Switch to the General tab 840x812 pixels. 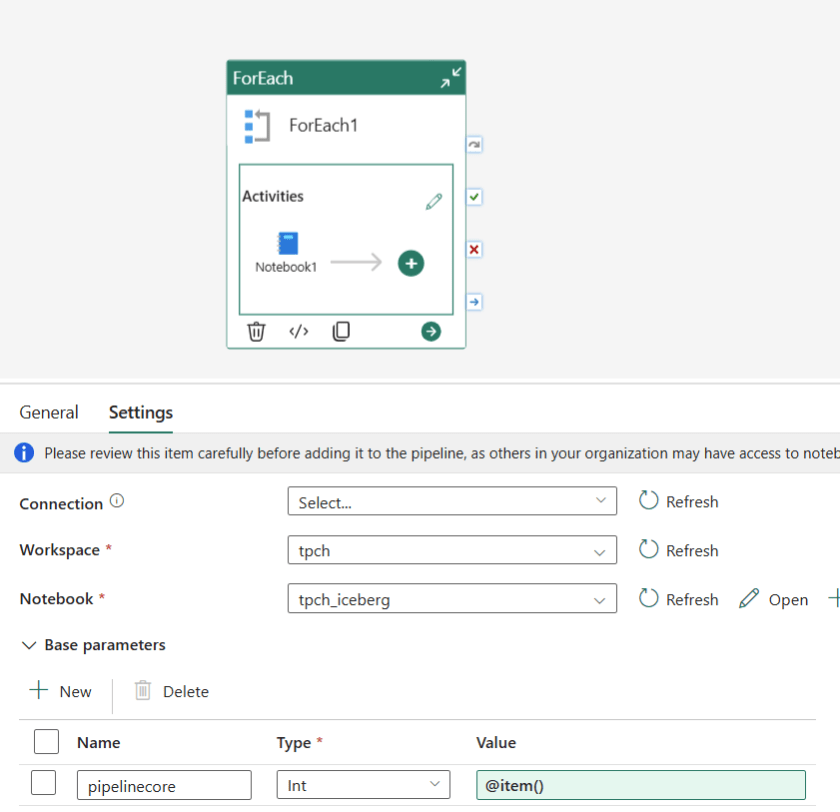[x=49, y=412]
